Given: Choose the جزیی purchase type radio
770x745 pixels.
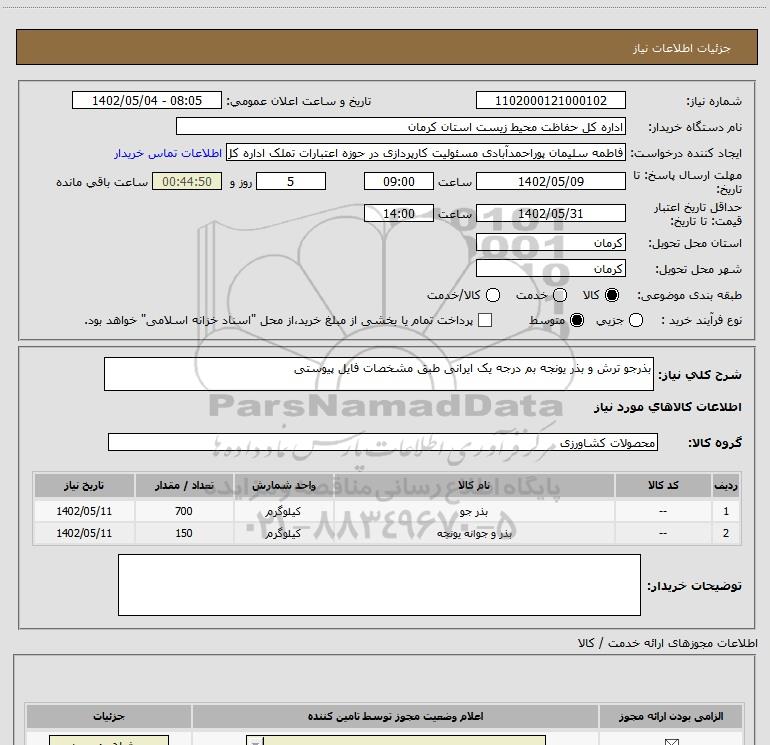Looking at the screenshot, I should [x=635, y=320].
